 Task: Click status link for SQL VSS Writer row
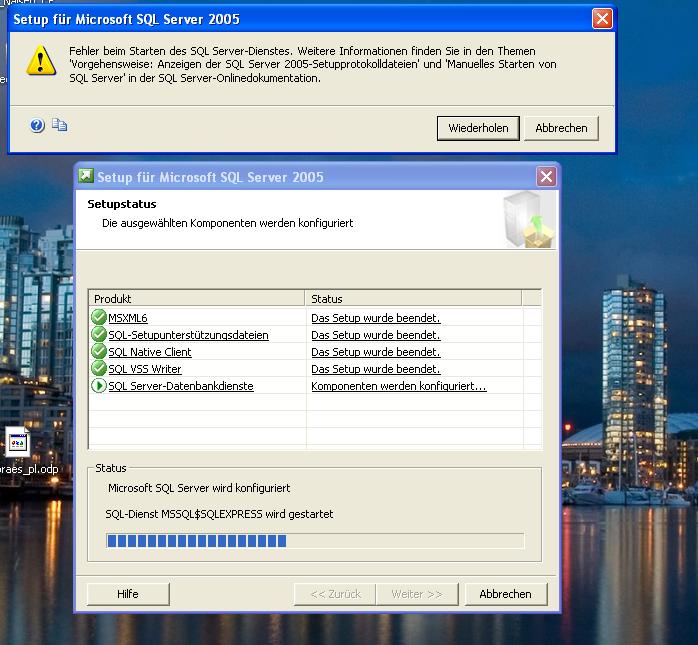[376, 369]
